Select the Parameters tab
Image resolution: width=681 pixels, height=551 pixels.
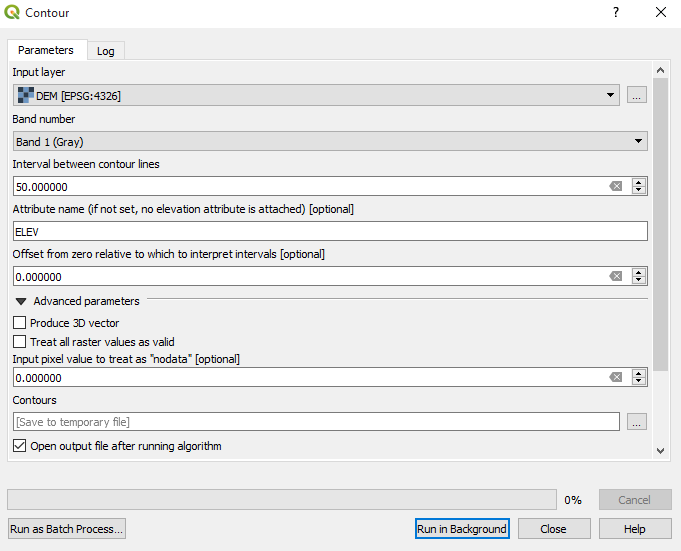[x=46, y=50]
